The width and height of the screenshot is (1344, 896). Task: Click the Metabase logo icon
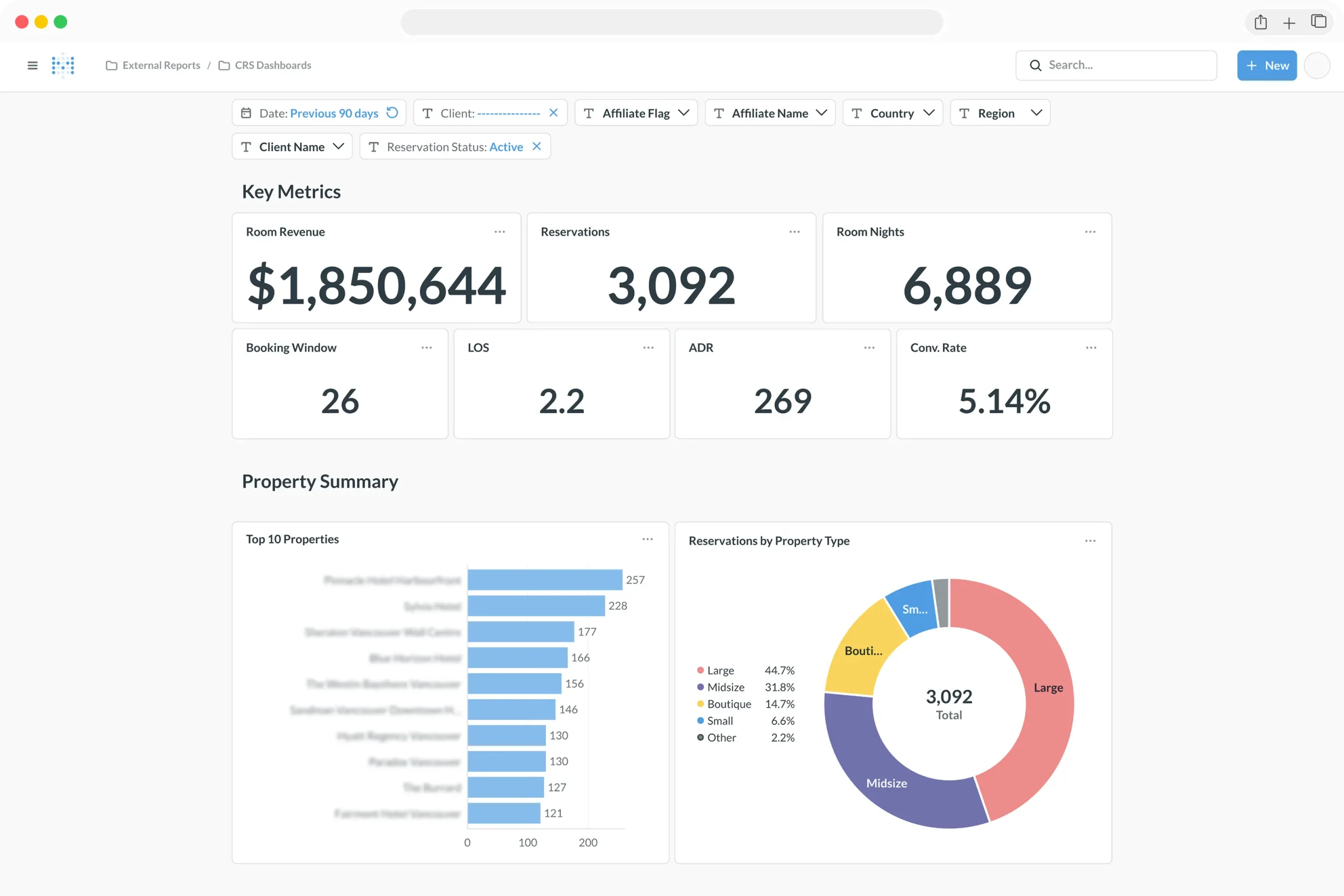(63, 65)
